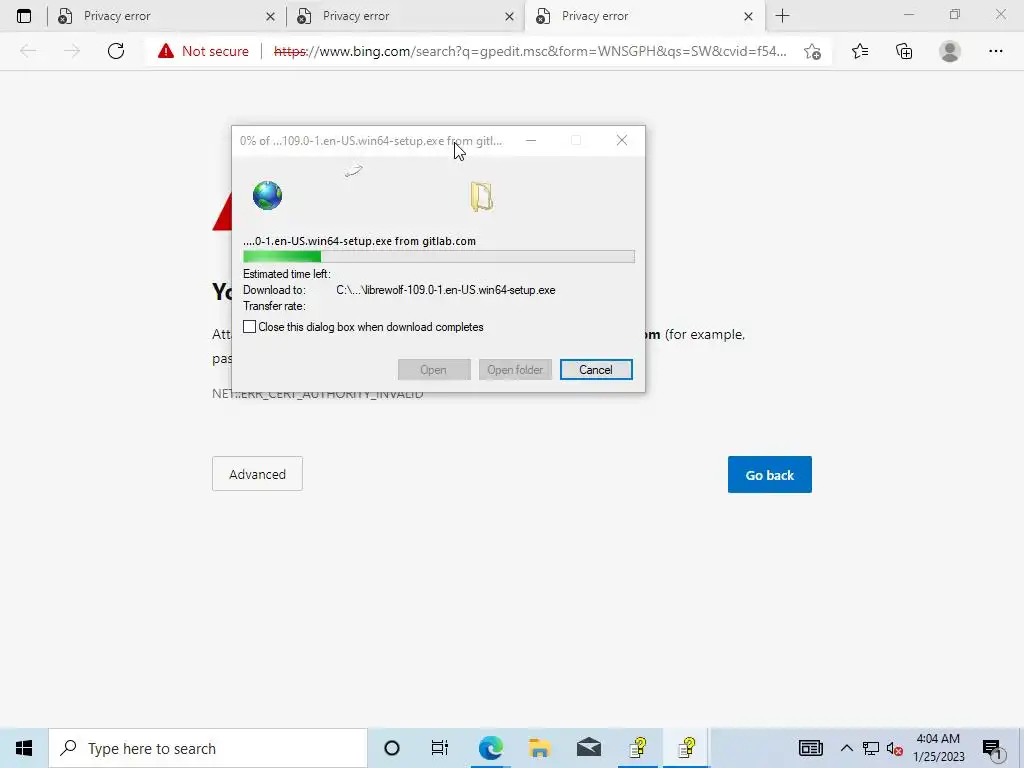This screenshot has width=1024, height=768.
Task: Cancel the librewolf download
Action: tap(596, 370)
